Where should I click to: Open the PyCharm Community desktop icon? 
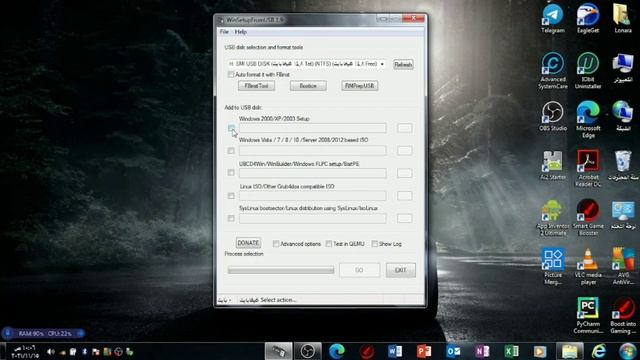[588, 315]
